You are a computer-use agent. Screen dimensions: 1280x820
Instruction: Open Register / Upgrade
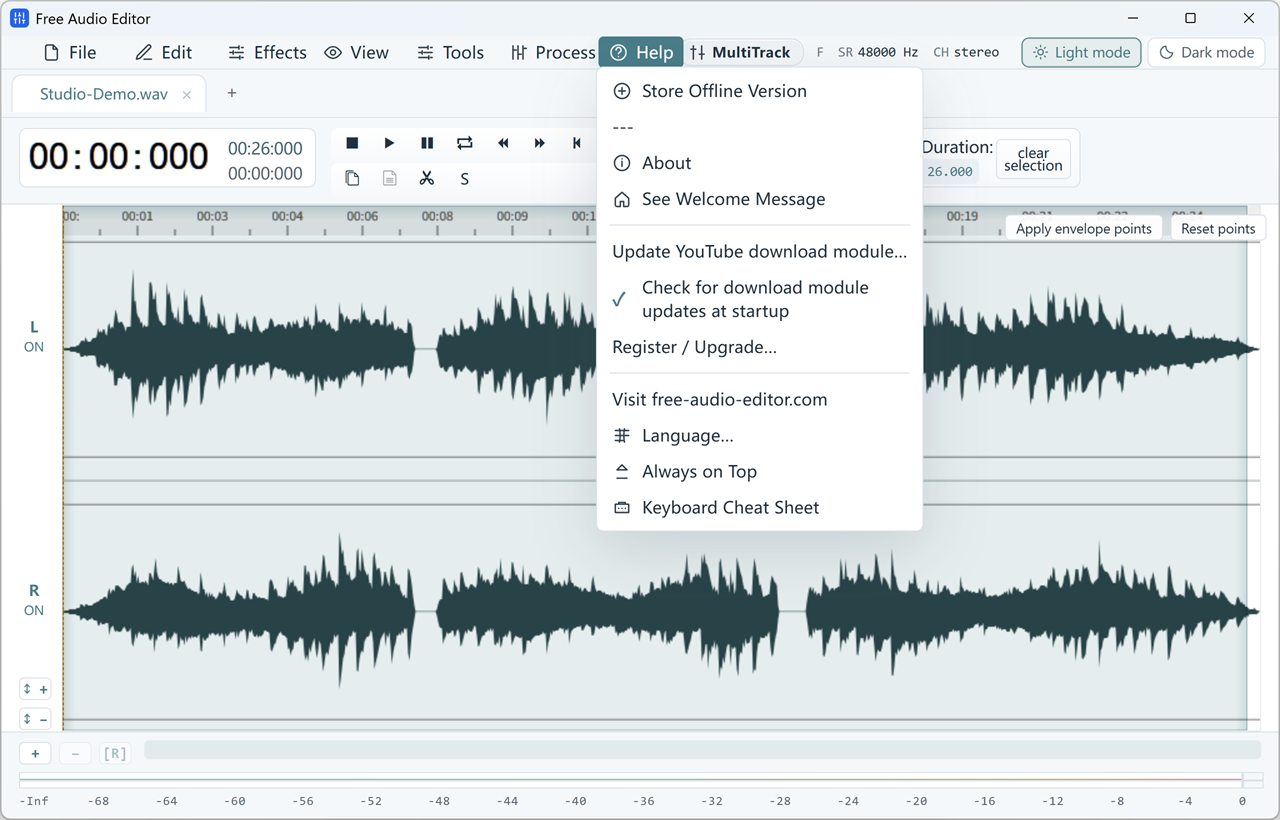pyautogui.click(x=759, y=347)
